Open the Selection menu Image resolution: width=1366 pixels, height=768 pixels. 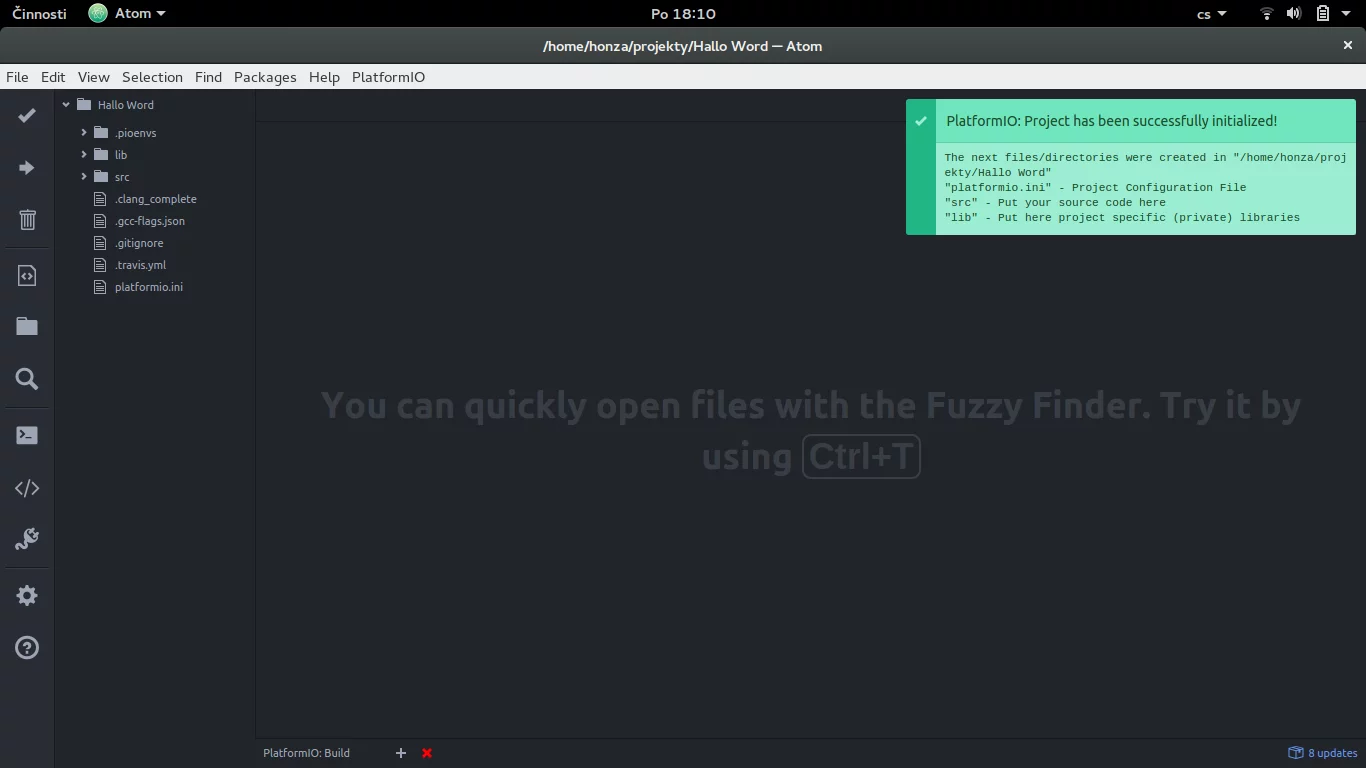[x=152, y=77]
